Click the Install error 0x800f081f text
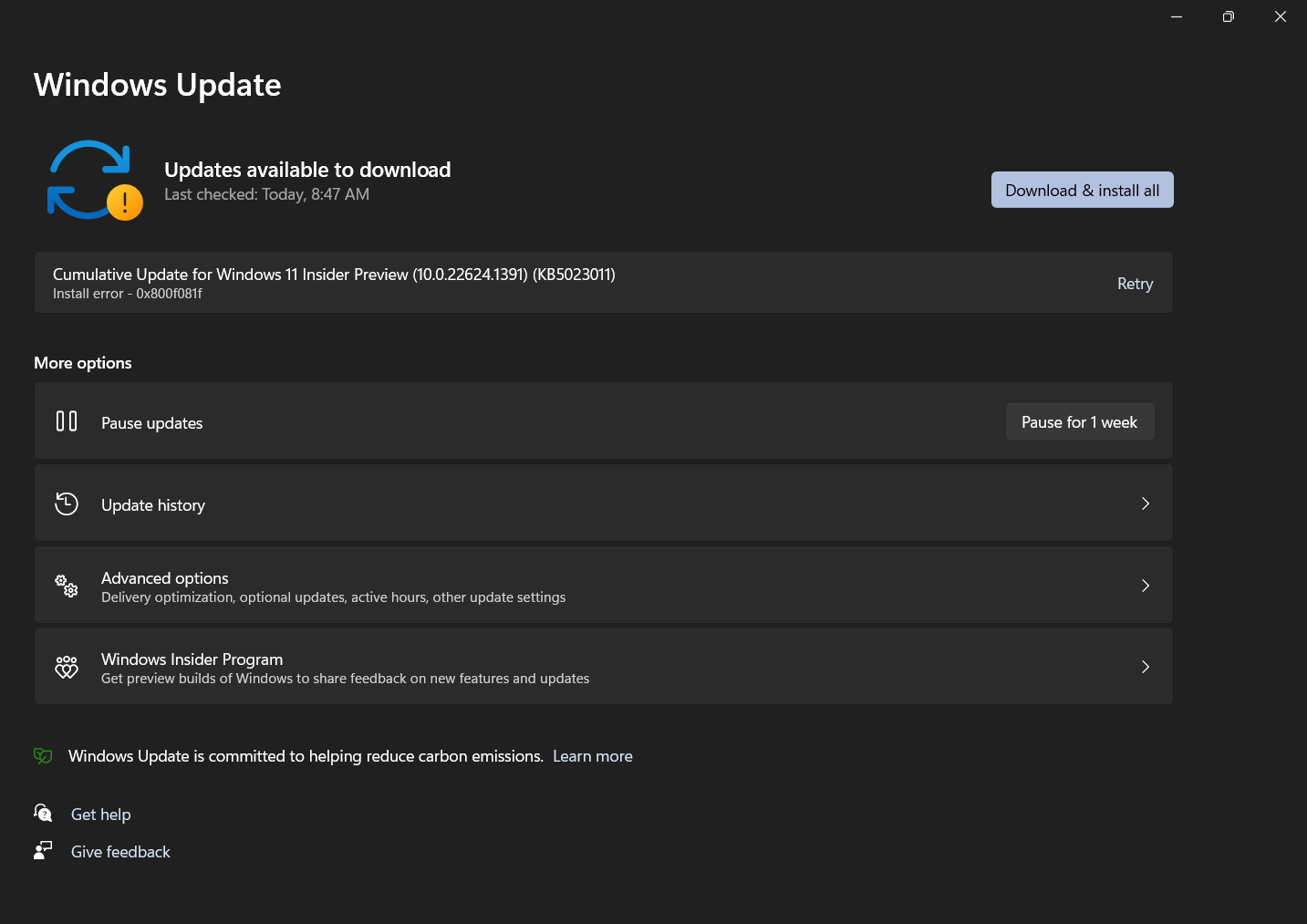The height and width of the screenshot is (924, 1307). (x=128, y=294)
